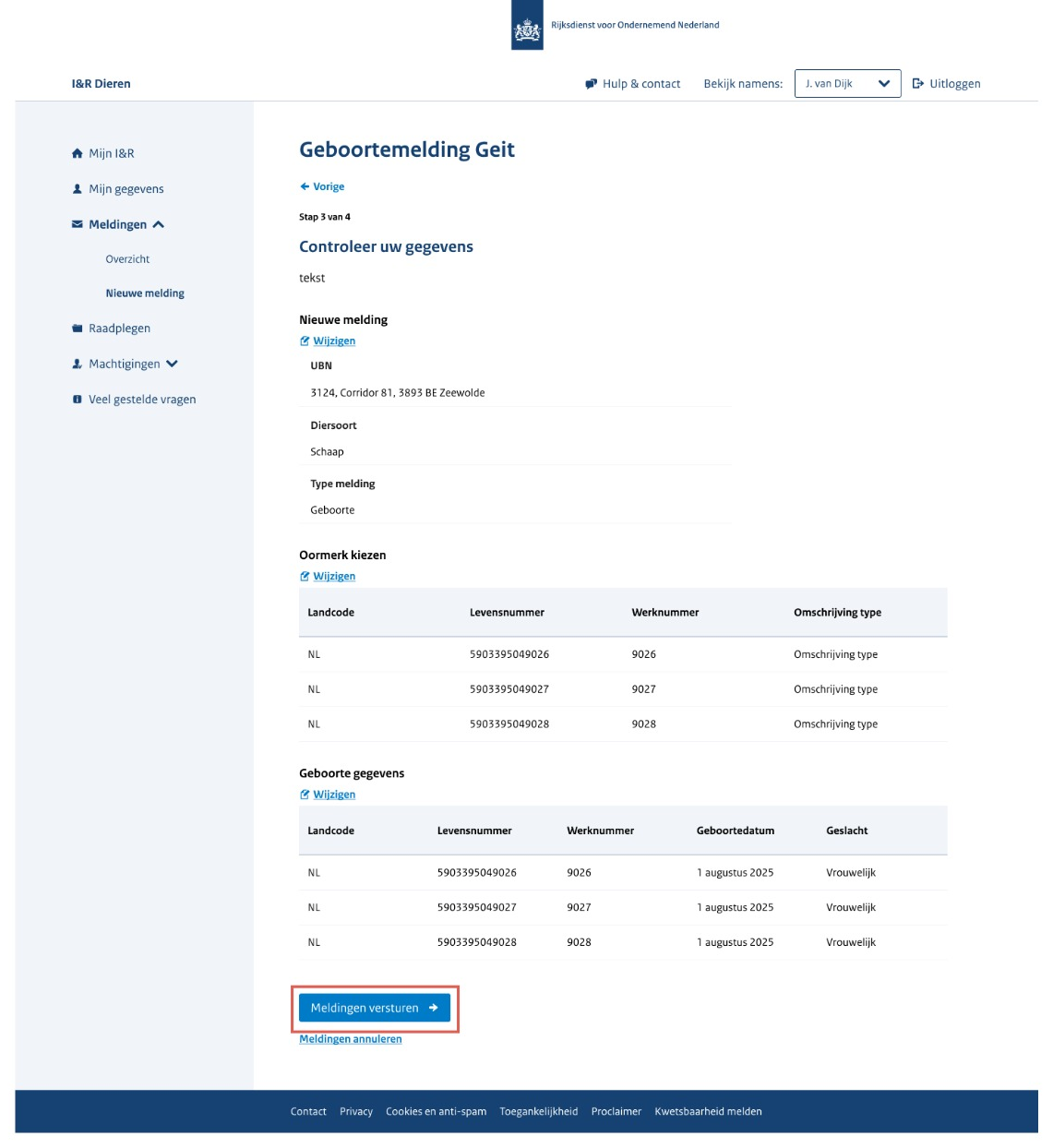Open the Hulp & contact link
Screen dimensions: 1053x1148
pyautogui.click(x=641, y=84)
